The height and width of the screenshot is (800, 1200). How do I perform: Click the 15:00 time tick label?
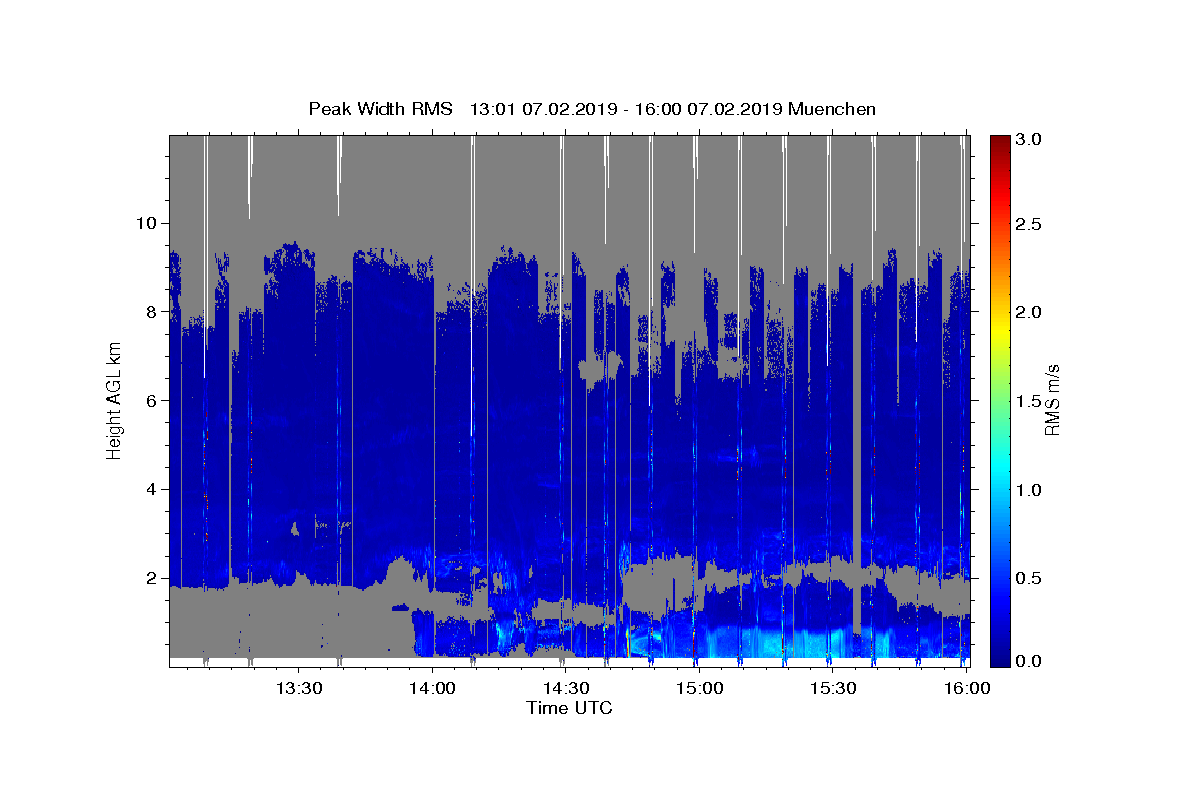click(699, 688)
